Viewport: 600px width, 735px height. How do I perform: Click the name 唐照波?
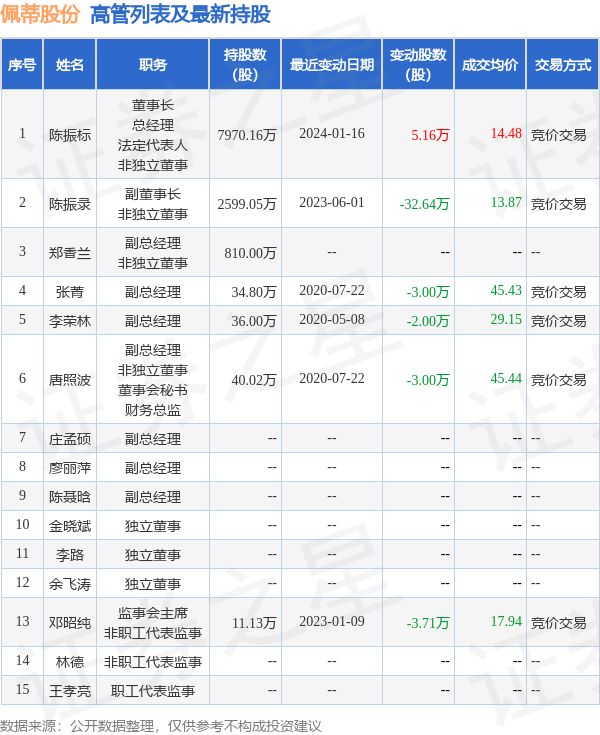70,380
